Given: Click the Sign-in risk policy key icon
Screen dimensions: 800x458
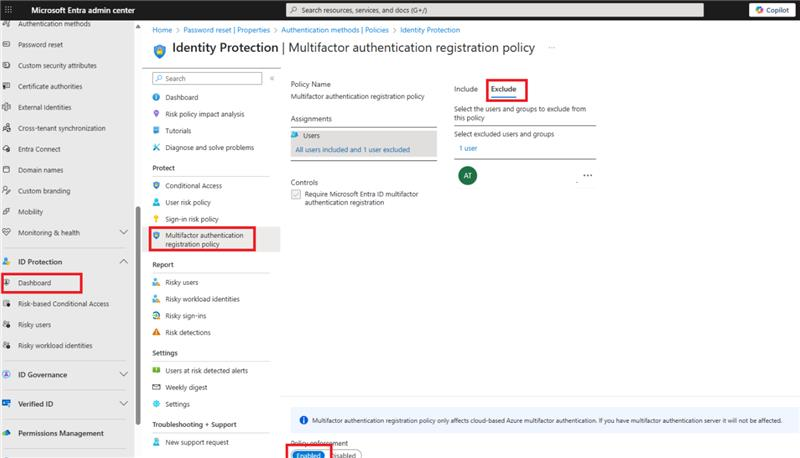Looking at the screenshot, I should 156,219.
